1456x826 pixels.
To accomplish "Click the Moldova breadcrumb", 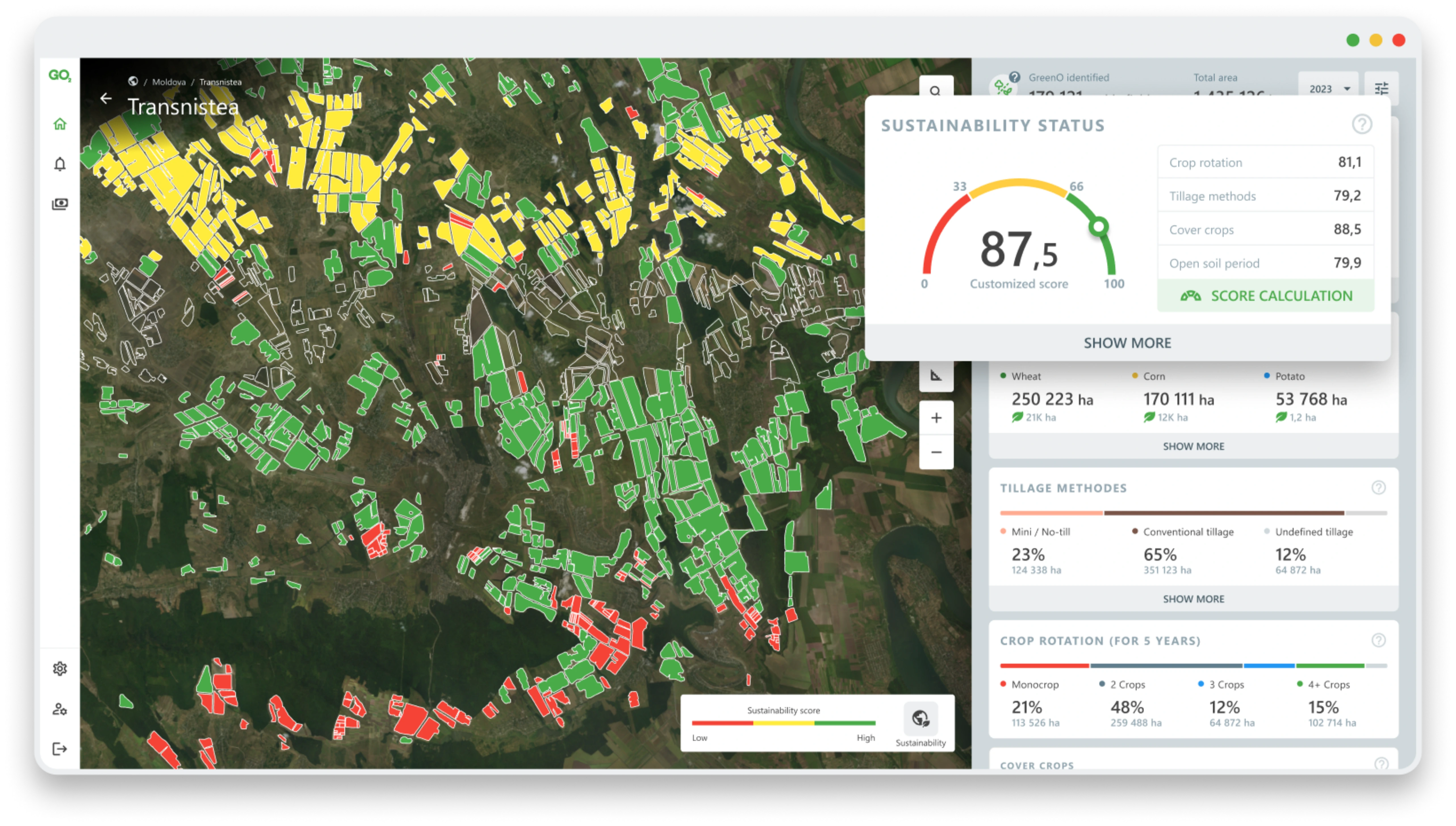I will pyautogui.click(x=168, y=82).
